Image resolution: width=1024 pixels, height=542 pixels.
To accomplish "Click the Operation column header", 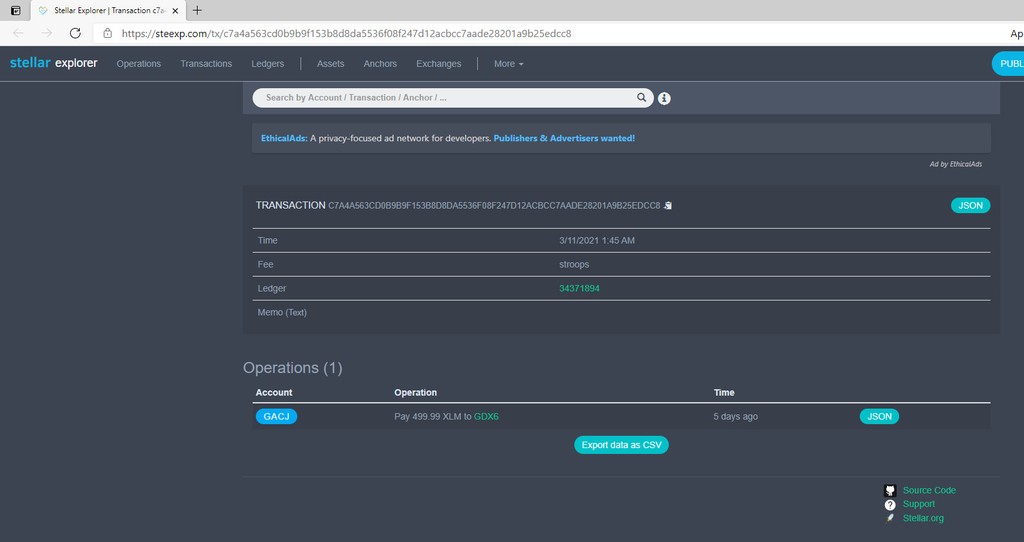I will [415, 392].
